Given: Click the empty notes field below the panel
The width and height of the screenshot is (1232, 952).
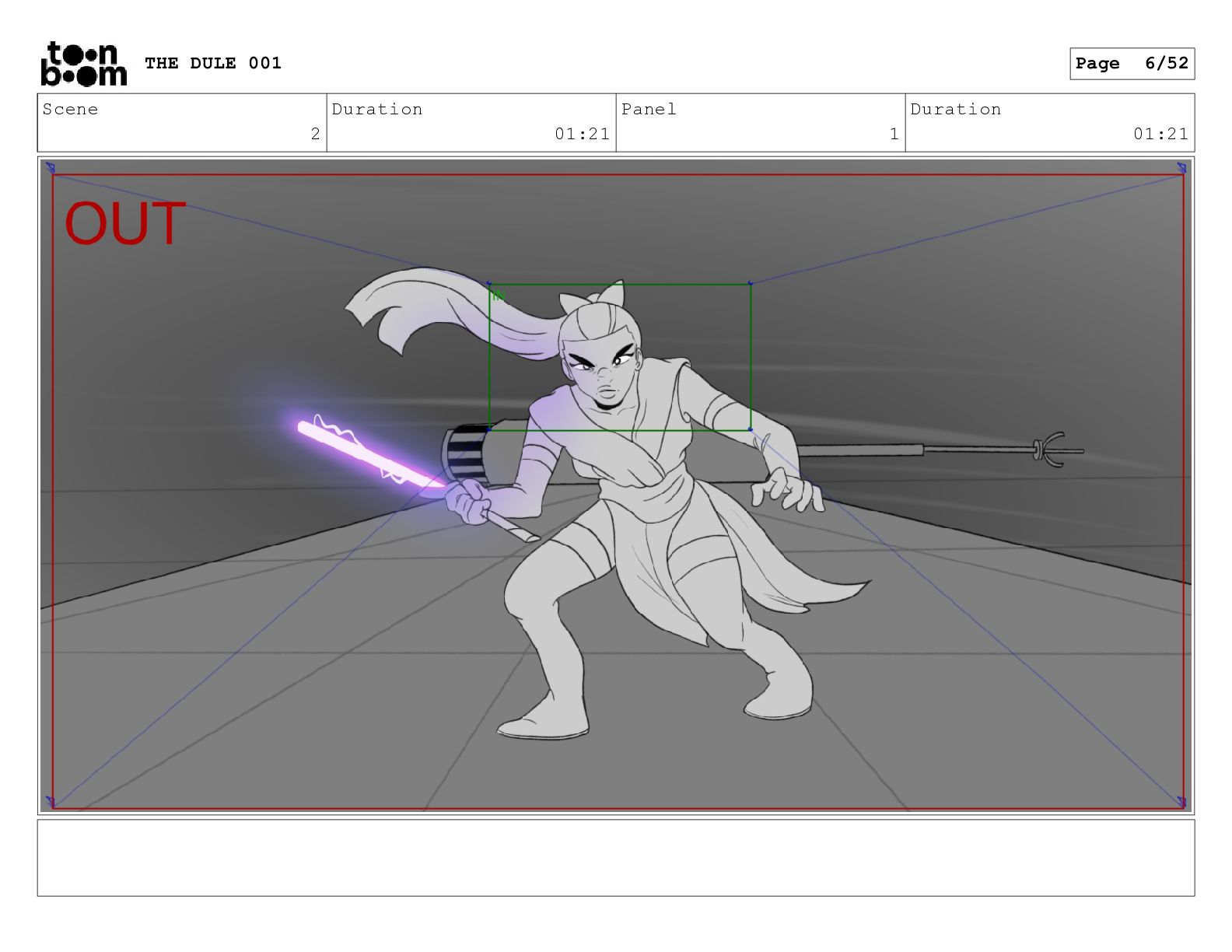Looking at the screenshot, I should pos(616,858).
